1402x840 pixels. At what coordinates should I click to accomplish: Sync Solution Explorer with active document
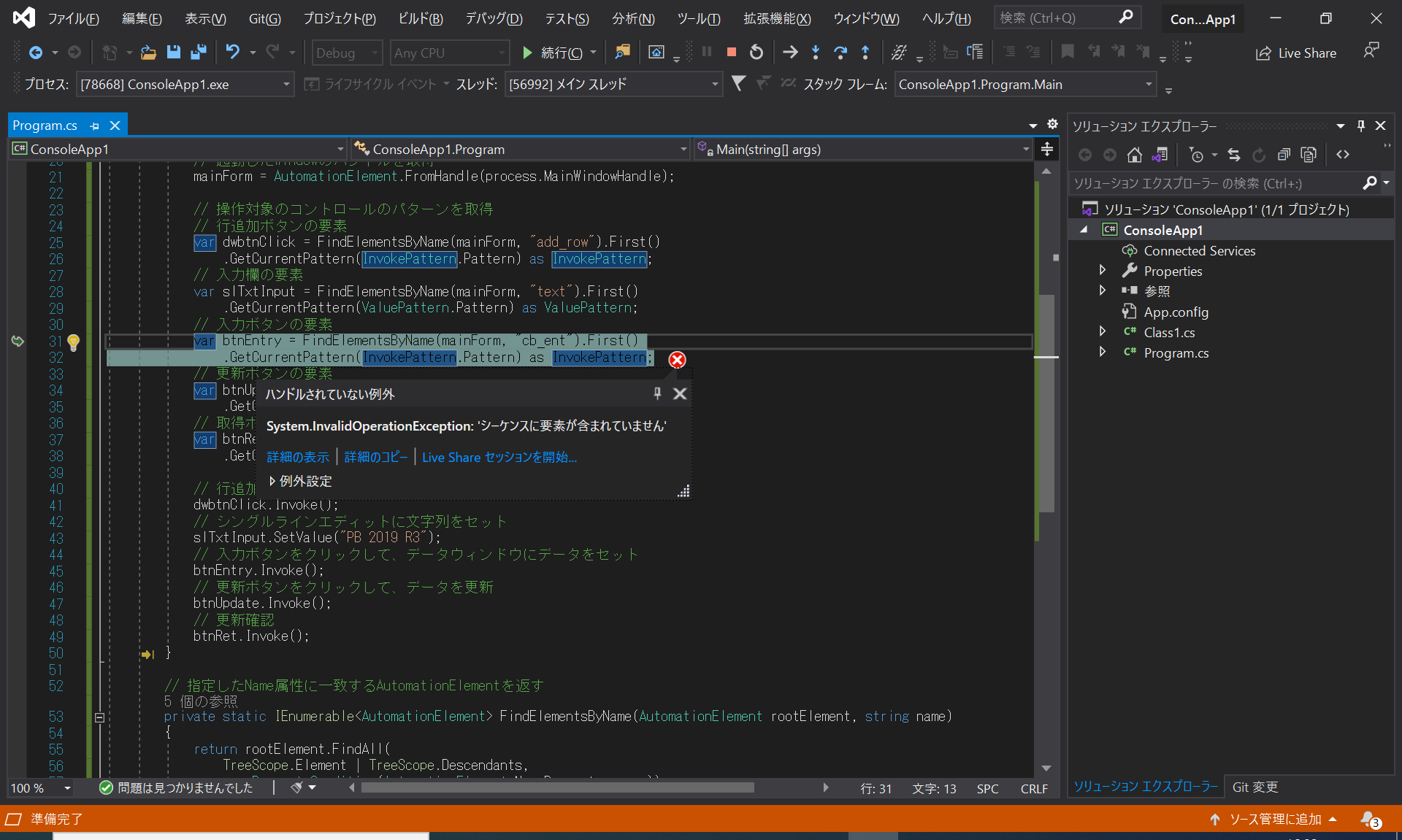point(1234,155)
